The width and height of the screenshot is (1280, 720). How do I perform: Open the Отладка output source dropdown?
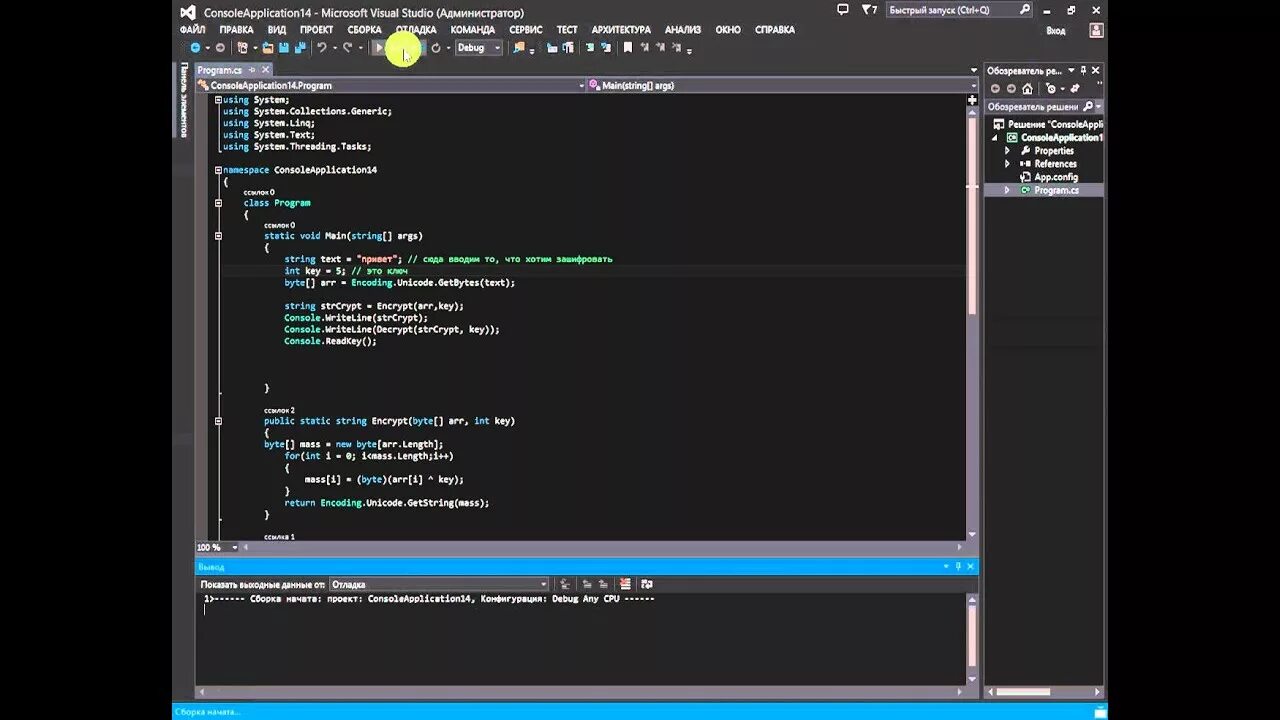point(440,584)
